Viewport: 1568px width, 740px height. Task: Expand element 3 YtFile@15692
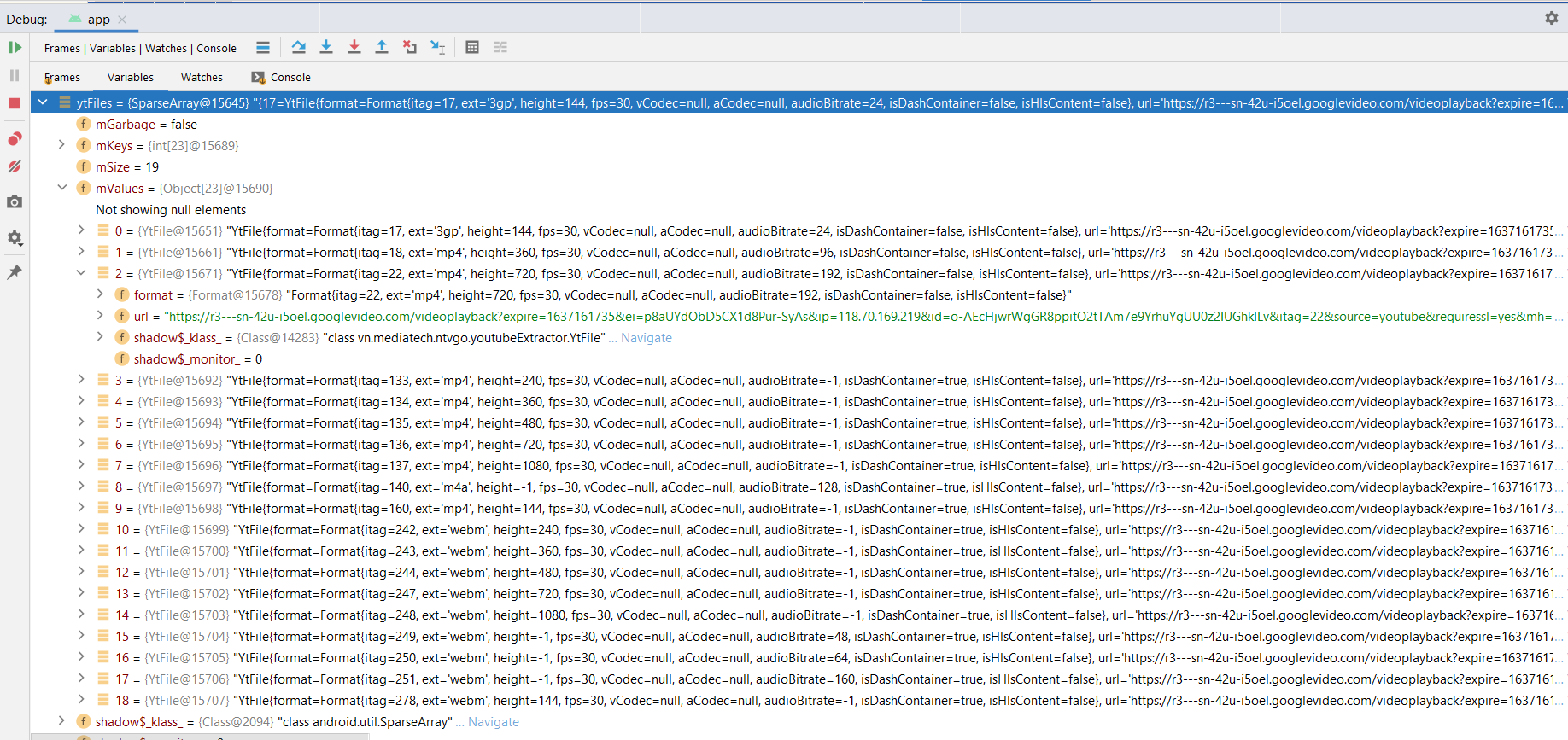81,380
